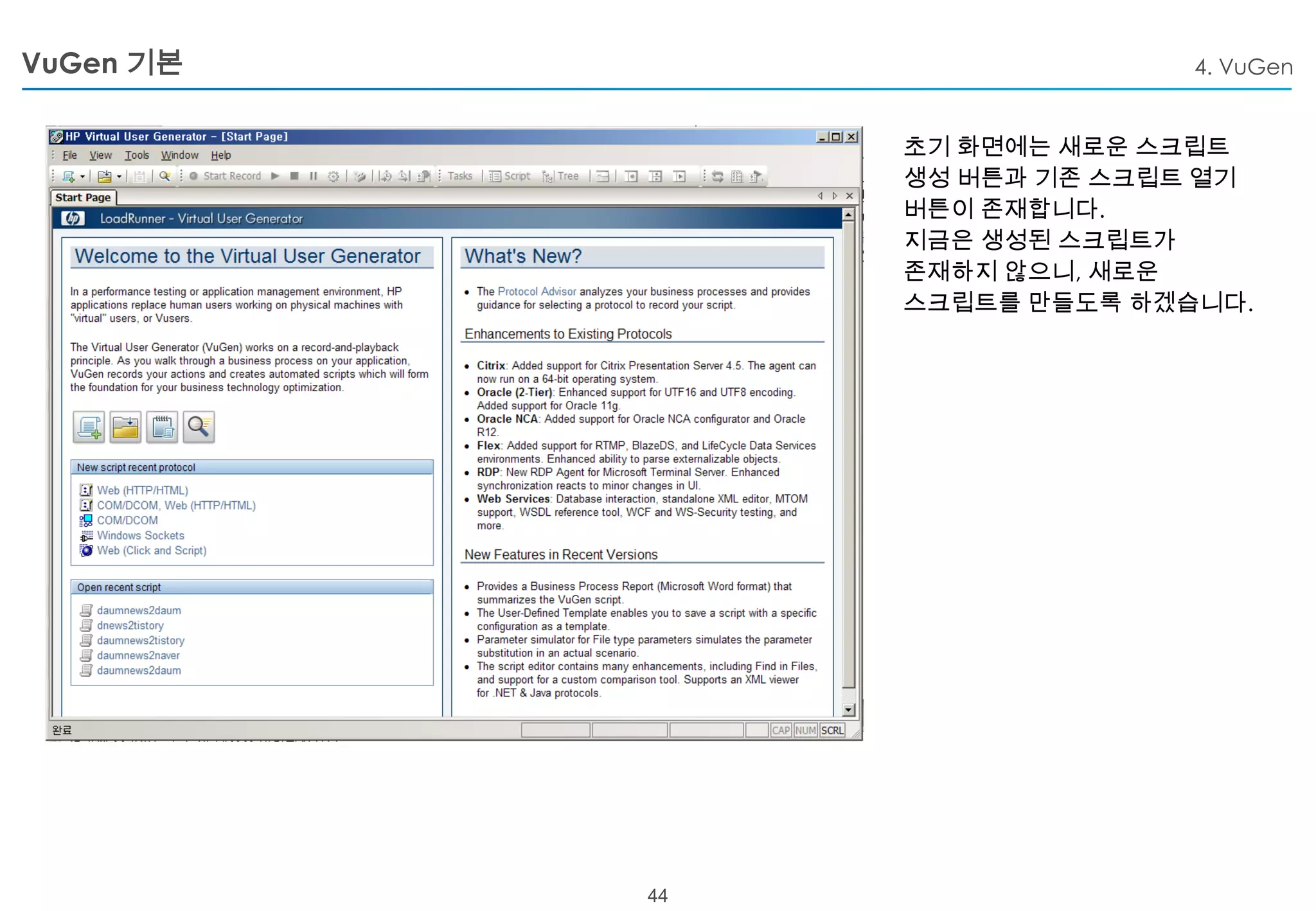Viewport: 1316px width, 911px height.
Task: Open the gear-shaped settings toolbar icon
Action: coord(333,176)
